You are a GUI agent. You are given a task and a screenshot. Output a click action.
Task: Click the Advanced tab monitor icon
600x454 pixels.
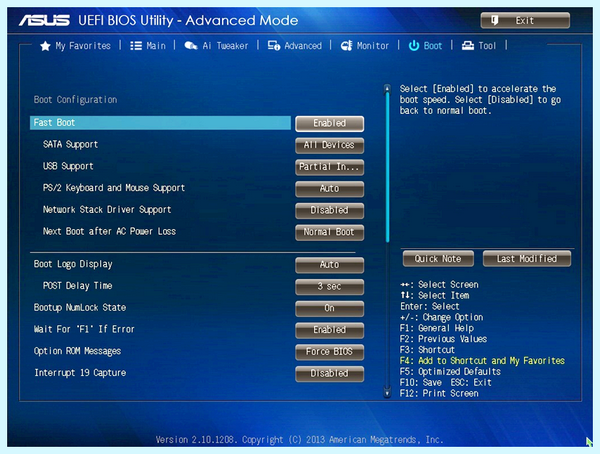point(274,46)
